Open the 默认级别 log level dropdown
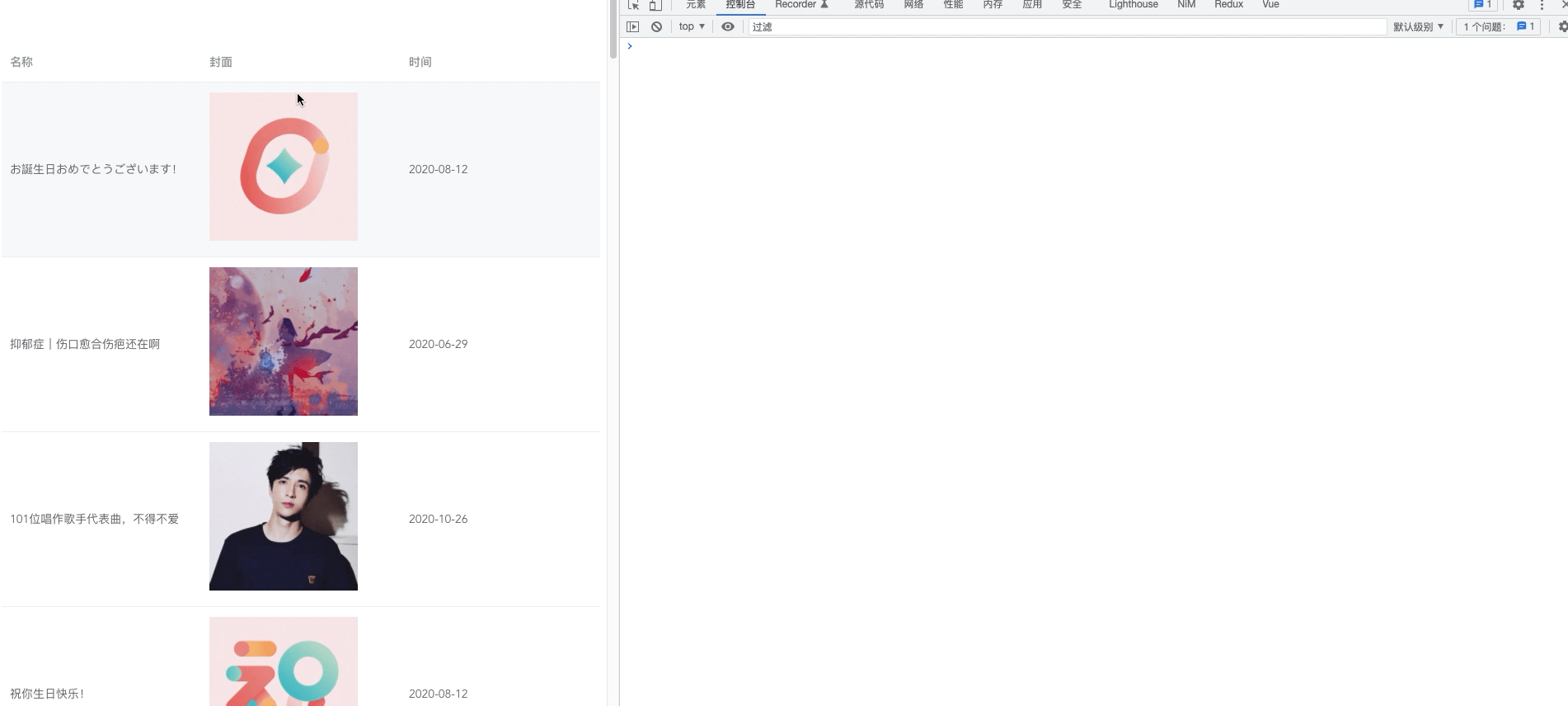This screenshot has width=1568, height=706. pyautogui.click(x=1418, y=27)
